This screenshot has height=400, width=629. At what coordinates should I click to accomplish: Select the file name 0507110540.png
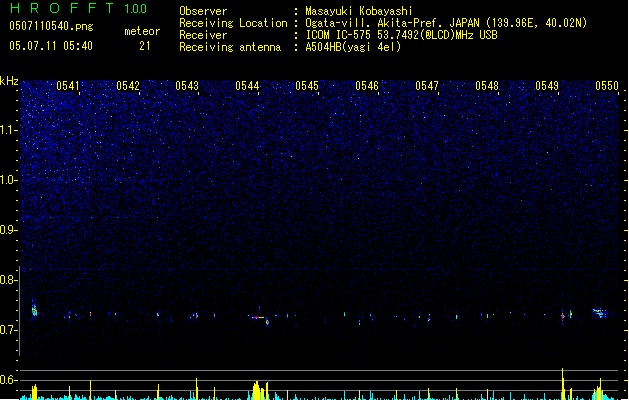tap(51, 26)
